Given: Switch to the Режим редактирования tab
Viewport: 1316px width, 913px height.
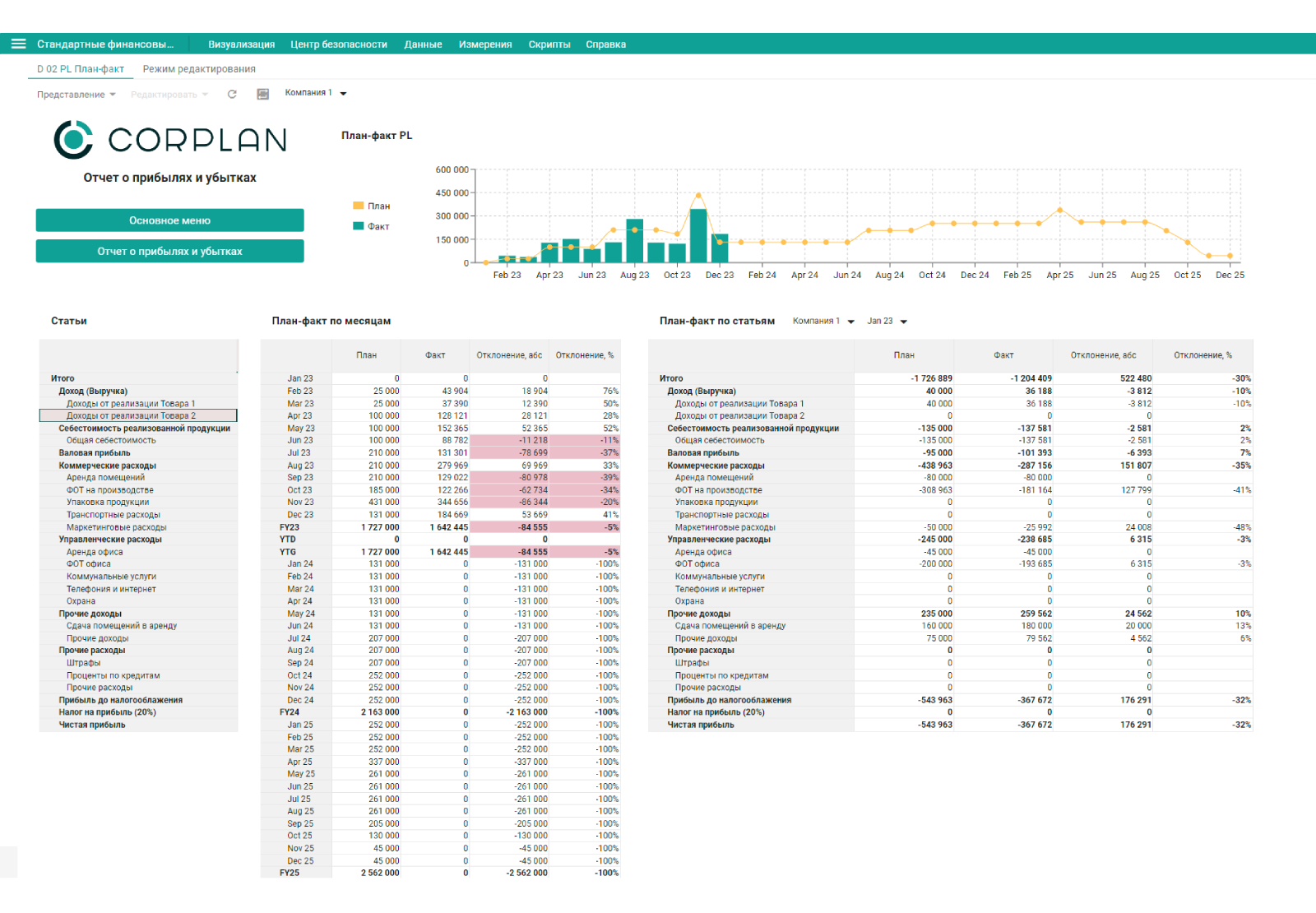Looking at the screenshot, I should click(x=199, y=69).
